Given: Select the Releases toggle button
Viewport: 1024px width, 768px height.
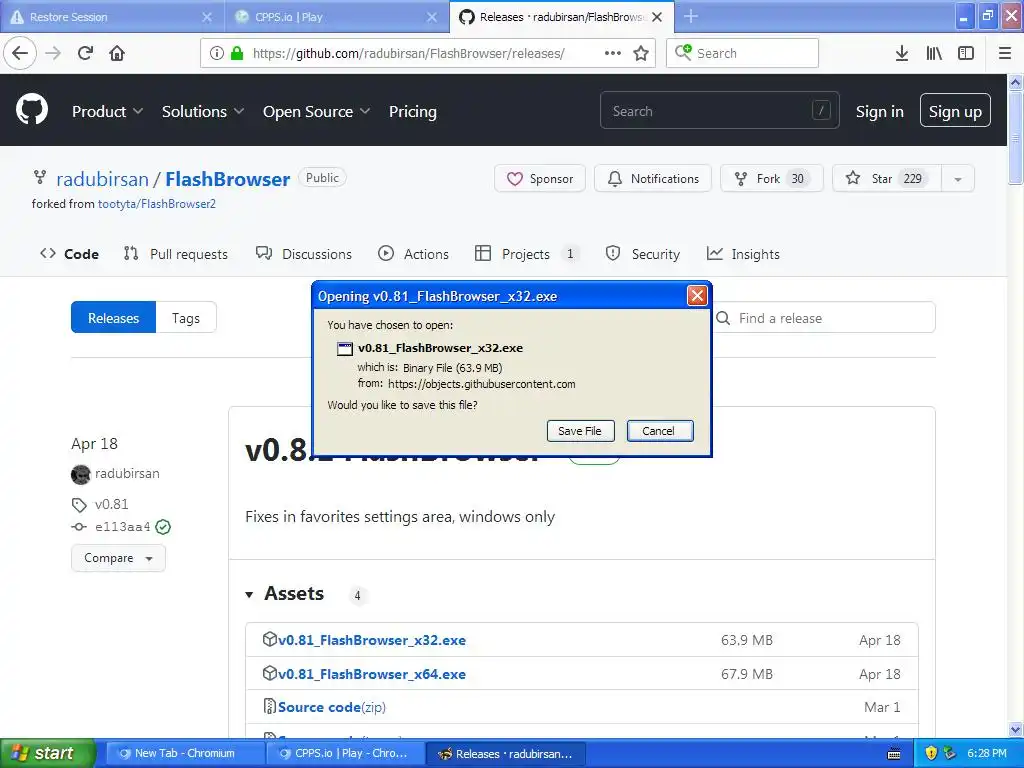Looking at the screenshot, I should point(114,317).
